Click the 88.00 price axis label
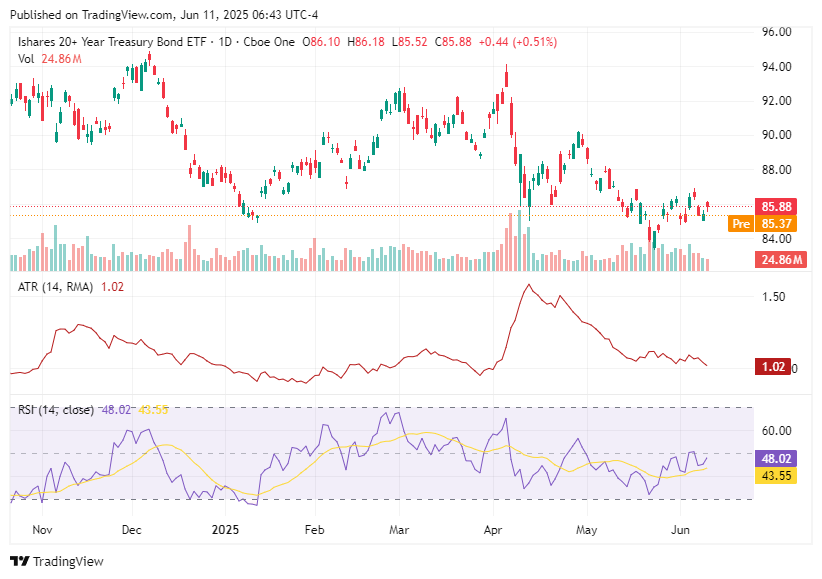 (776, 169)
